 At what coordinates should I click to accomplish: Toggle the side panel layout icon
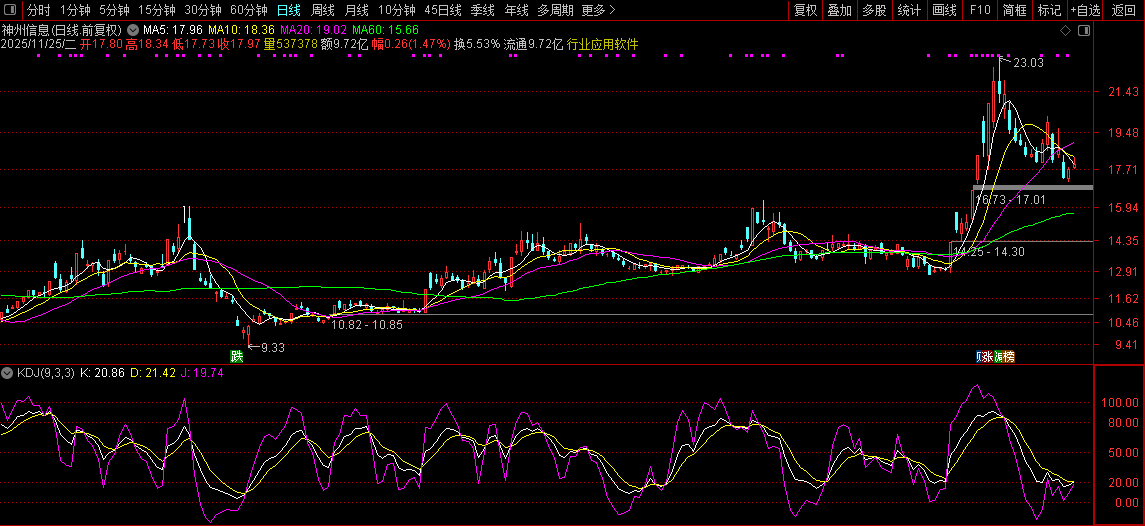pyautogui.click(x=1082, y=30)
